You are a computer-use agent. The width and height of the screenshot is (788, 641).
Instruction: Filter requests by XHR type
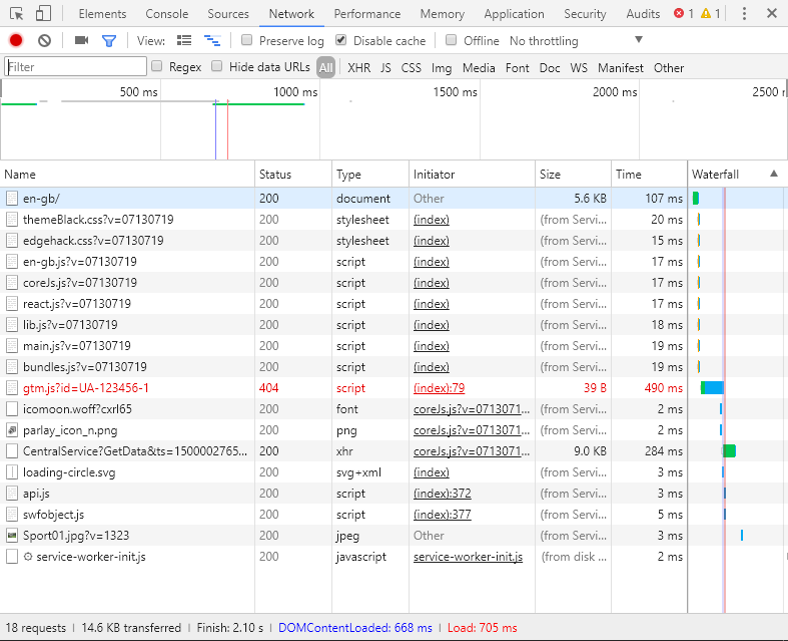pos(358,68)
